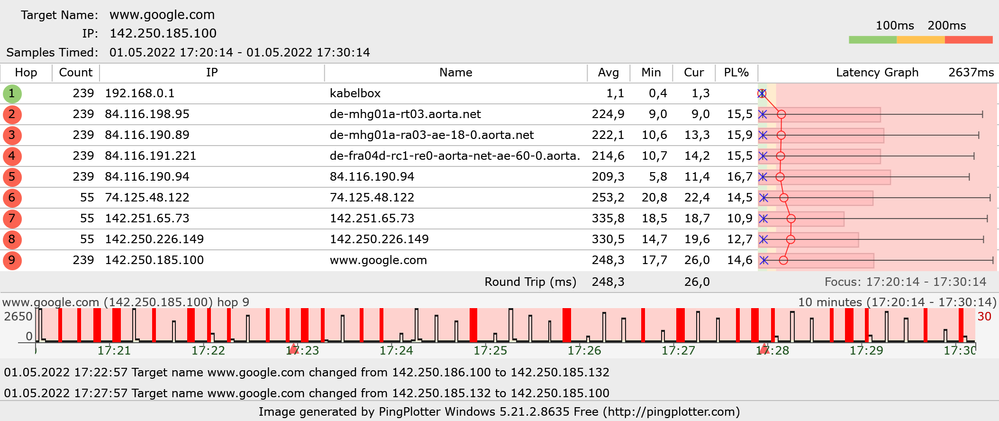Click the de-mhg01a-rt03.aorta.net hop name
Screen dimensions: 999x421
[405, 115]
